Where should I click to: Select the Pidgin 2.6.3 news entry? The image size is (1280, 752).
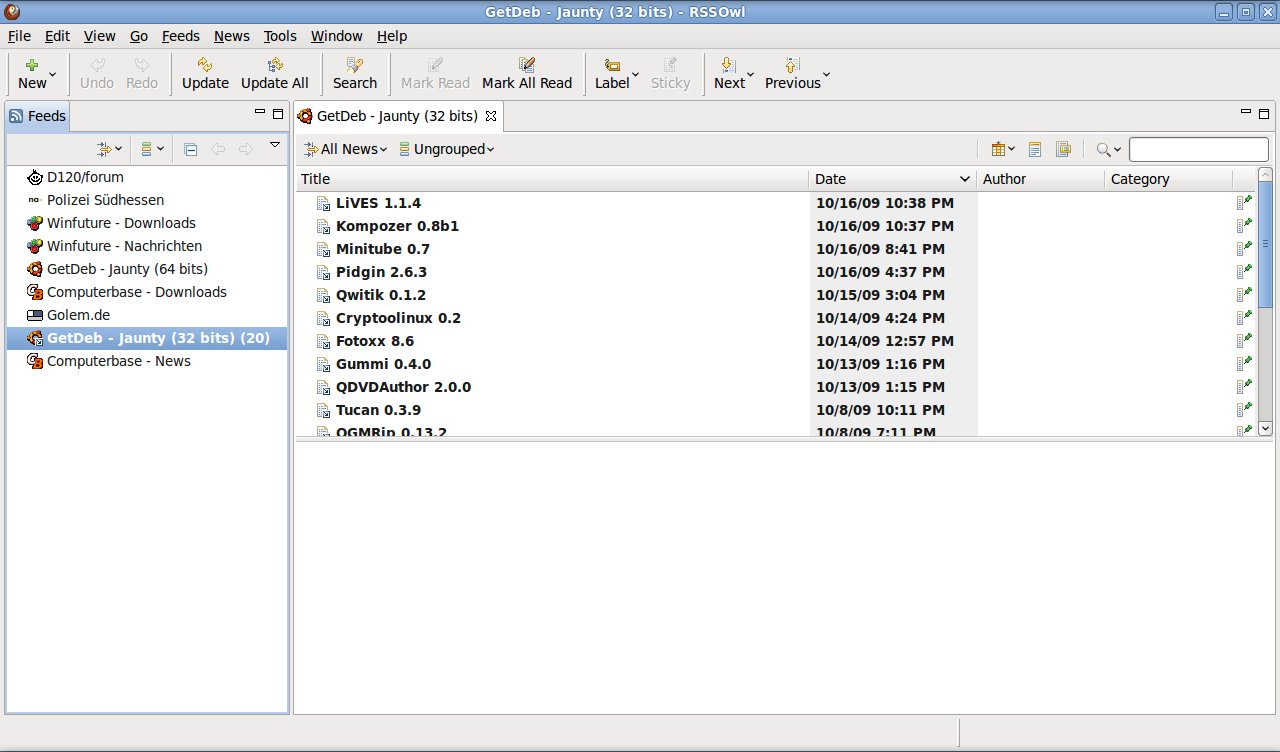381,272
